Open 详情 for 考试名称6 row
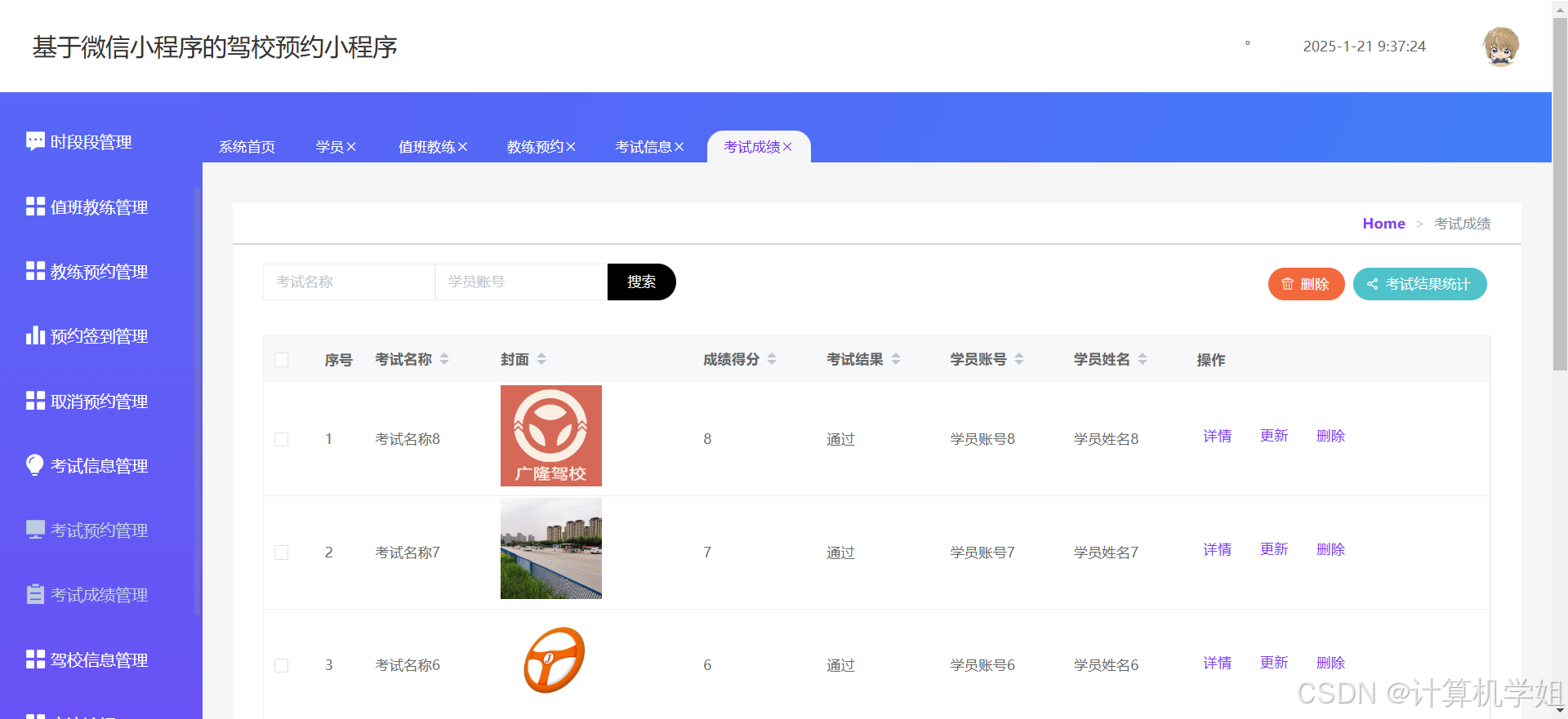Viewport: 1568px width, 719px height. coord(1217,664)
